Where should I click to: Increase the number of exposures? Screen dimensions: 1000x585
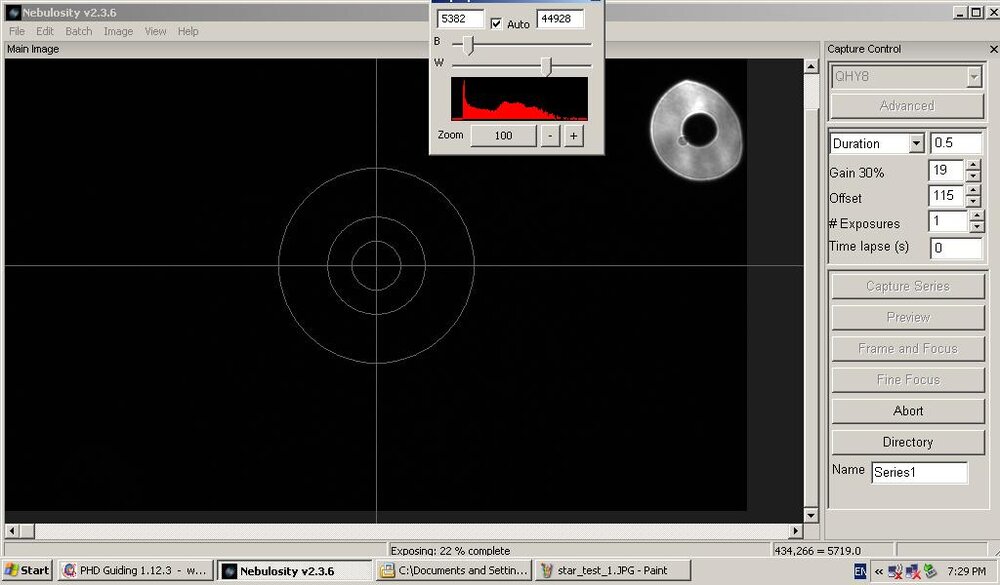(976, 217)
